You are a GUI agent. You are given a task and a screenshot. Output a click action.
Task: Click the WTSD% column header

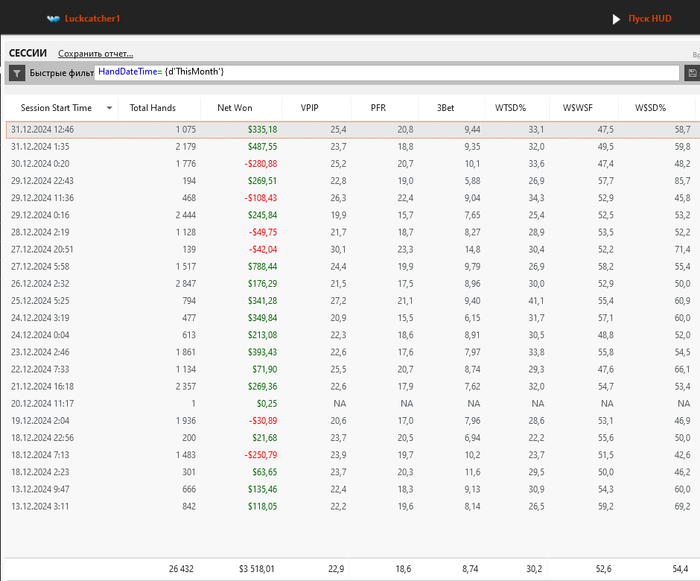[x=513, y=108]
